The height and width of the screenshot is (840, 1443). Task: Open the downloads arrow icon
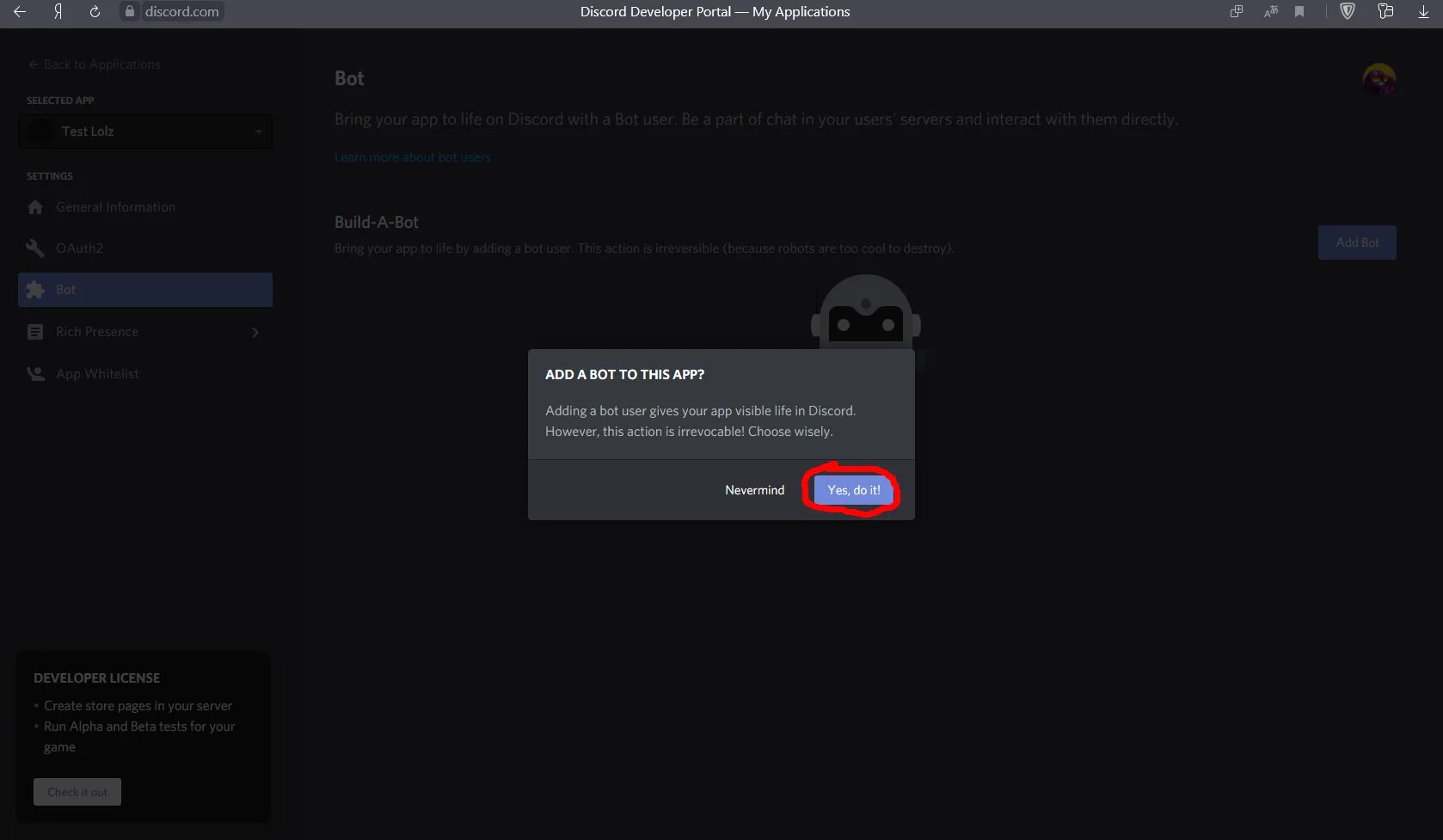coord(1423,11)
